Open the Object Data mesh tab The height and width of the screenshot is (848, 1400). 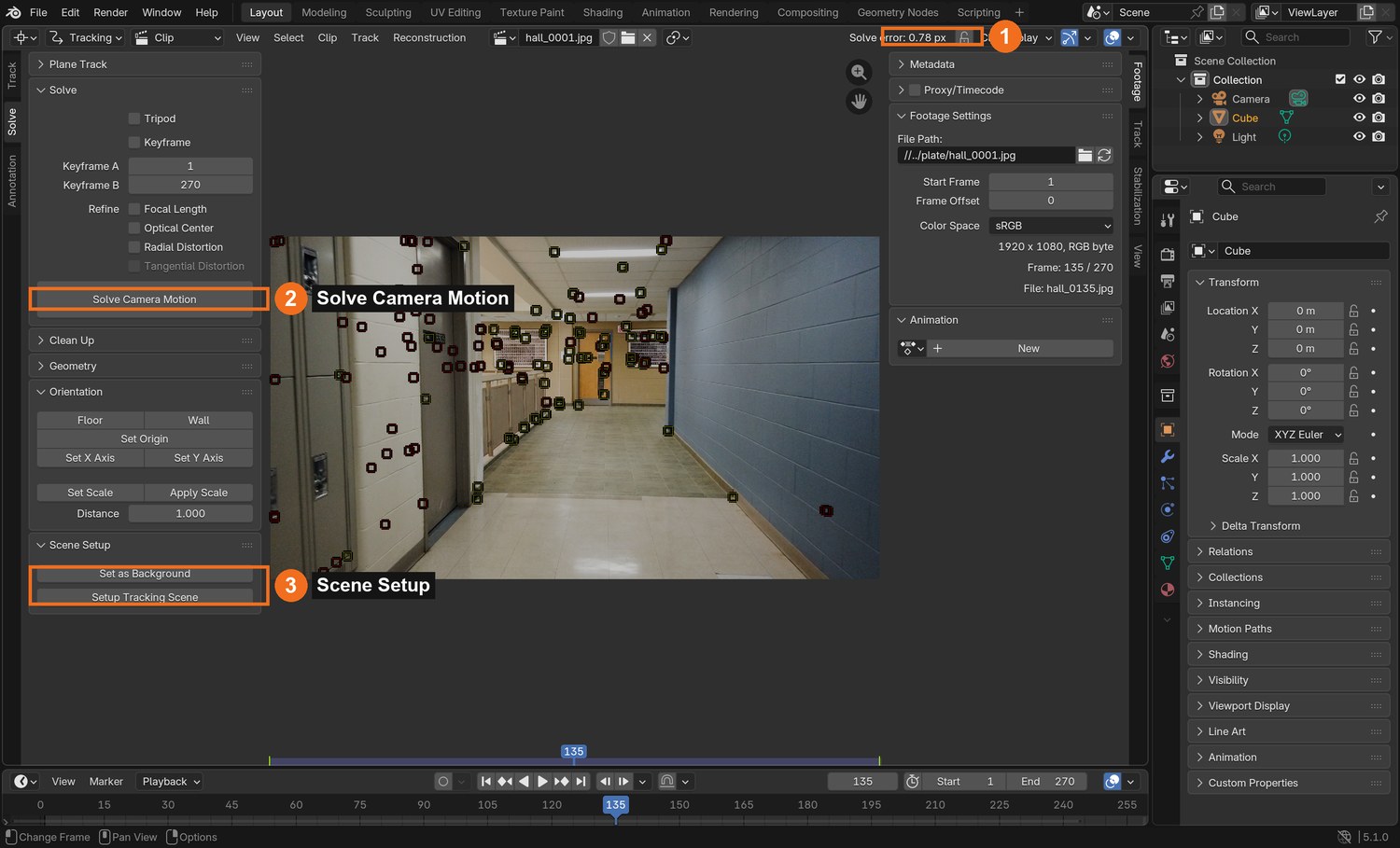tap(1168, 563)
